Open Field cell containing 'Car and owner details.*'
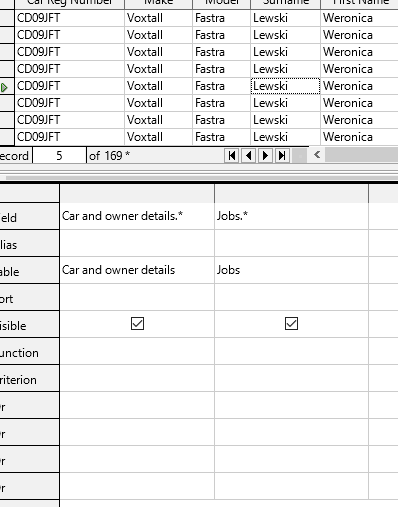This screenshot has width=398, height=507. (x=137, y=216)
